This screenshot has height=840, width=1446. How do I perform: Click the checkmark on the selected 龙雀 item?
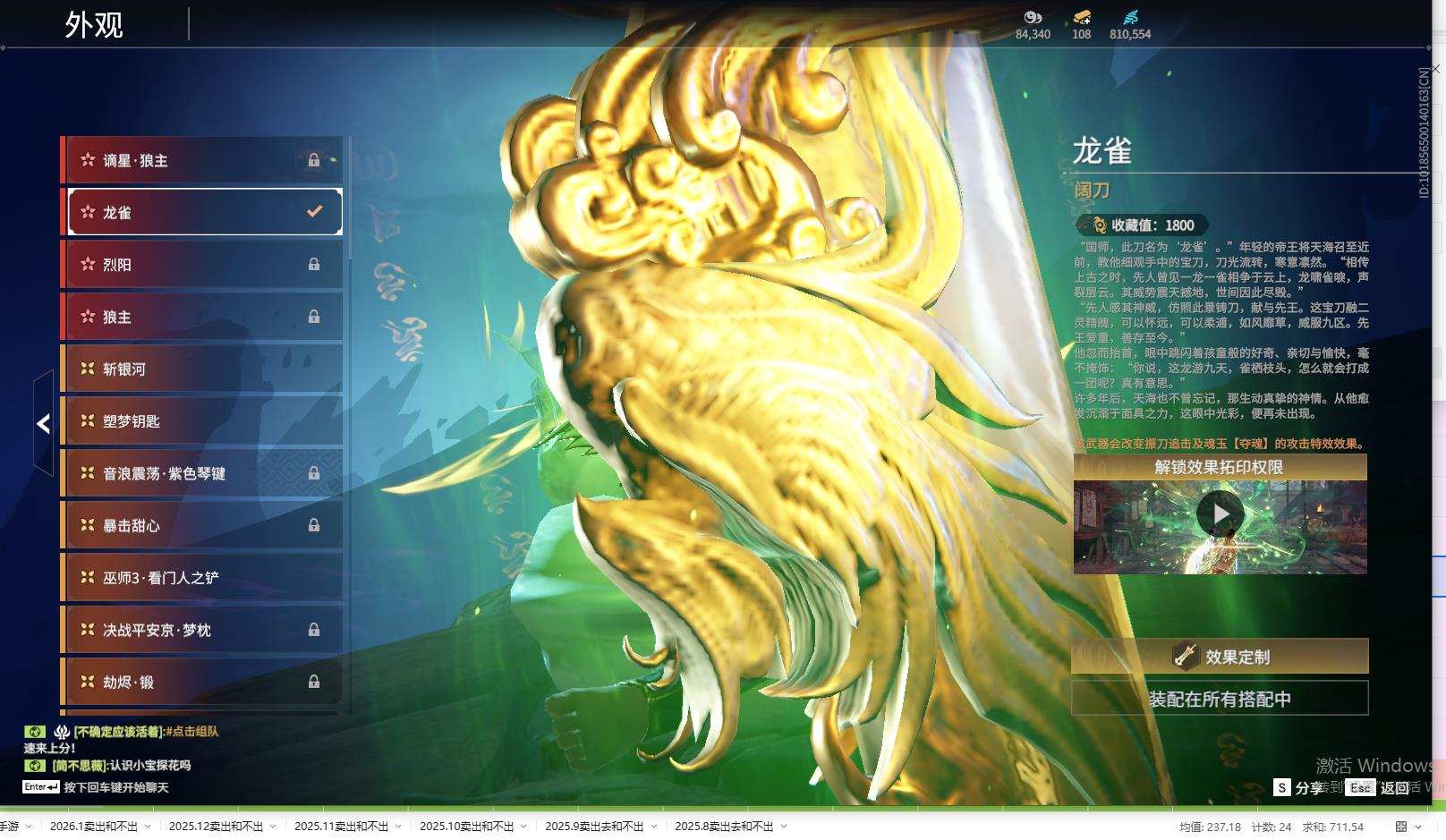[312, 212]
